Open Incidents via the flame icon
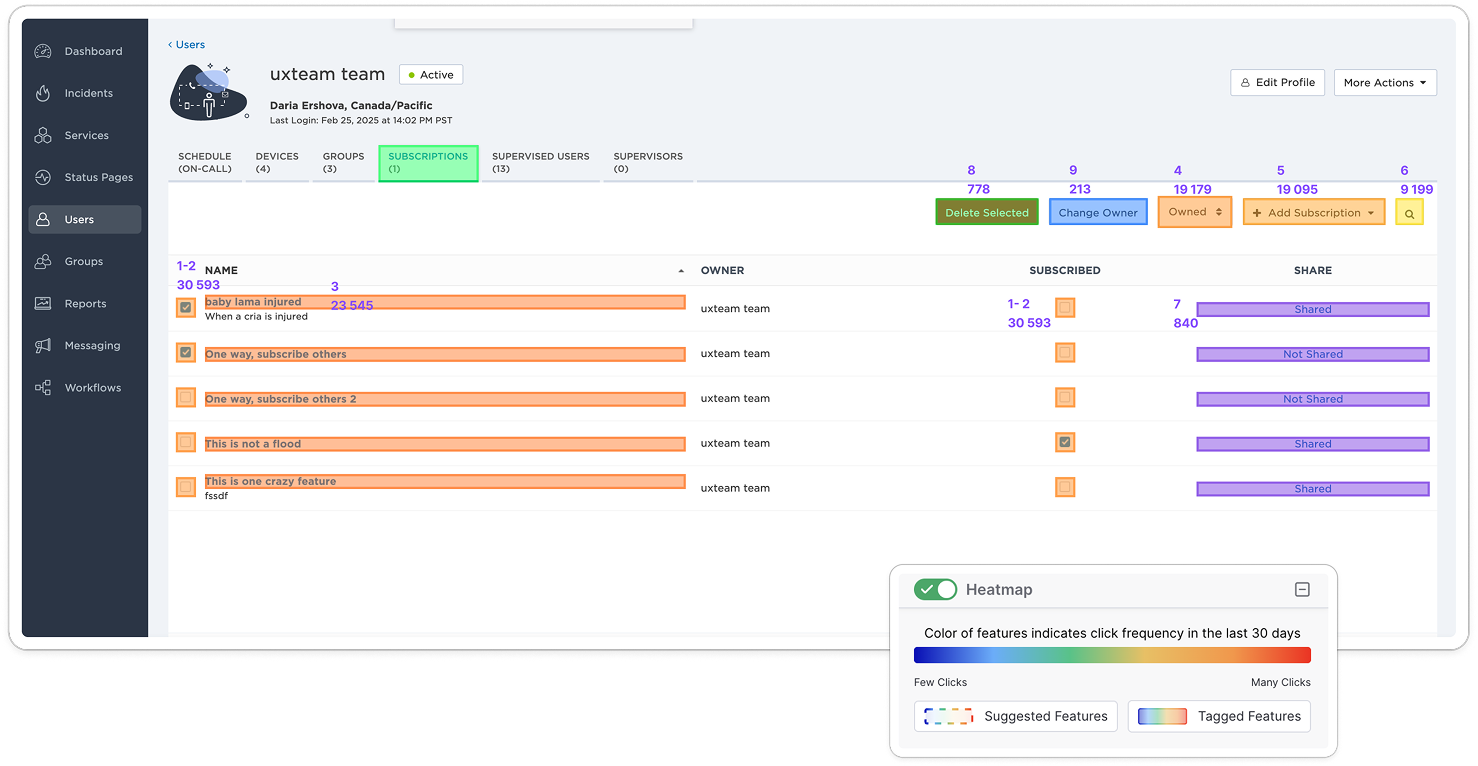The width and height of the screenshot is (1478, 766). [43, 93]
